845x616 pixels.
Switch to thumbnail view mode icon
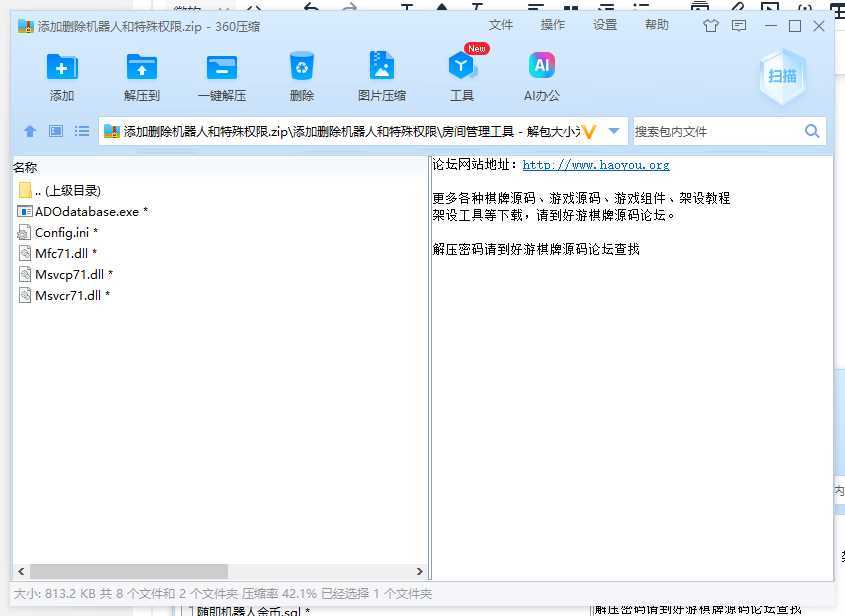pos(56,131)
